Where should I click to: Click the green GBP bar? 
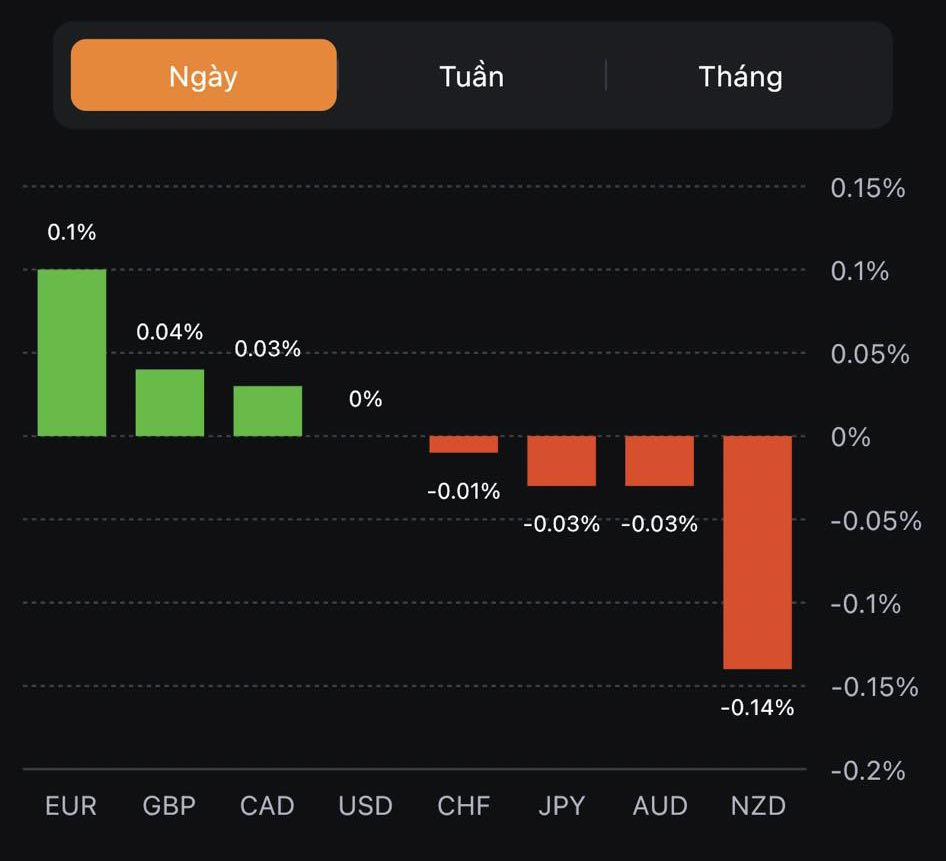(x=170, y=403)
